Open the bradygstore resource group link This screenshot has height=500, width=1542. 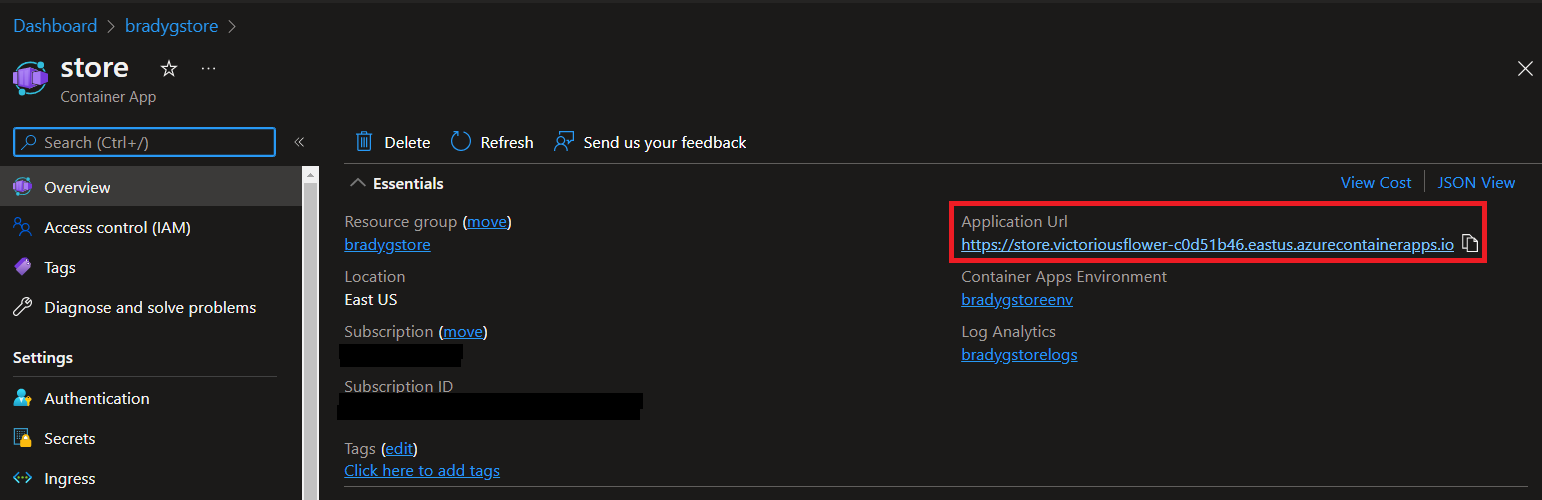click(387, 244)
